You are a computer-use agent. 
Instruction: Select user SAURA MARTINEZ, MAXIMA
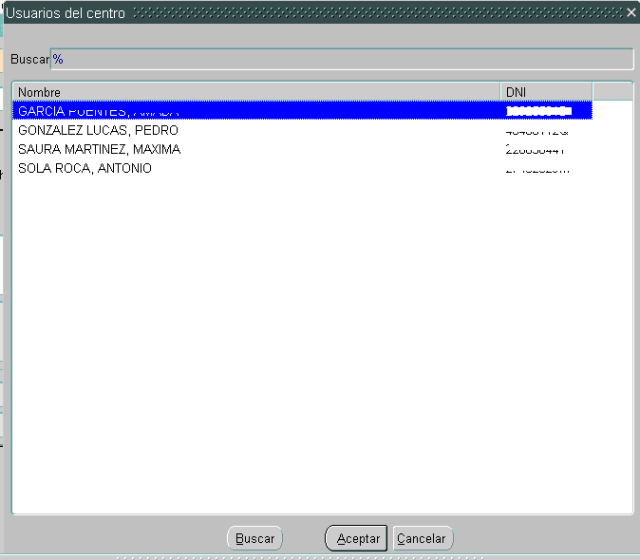[x=99, y=149]
